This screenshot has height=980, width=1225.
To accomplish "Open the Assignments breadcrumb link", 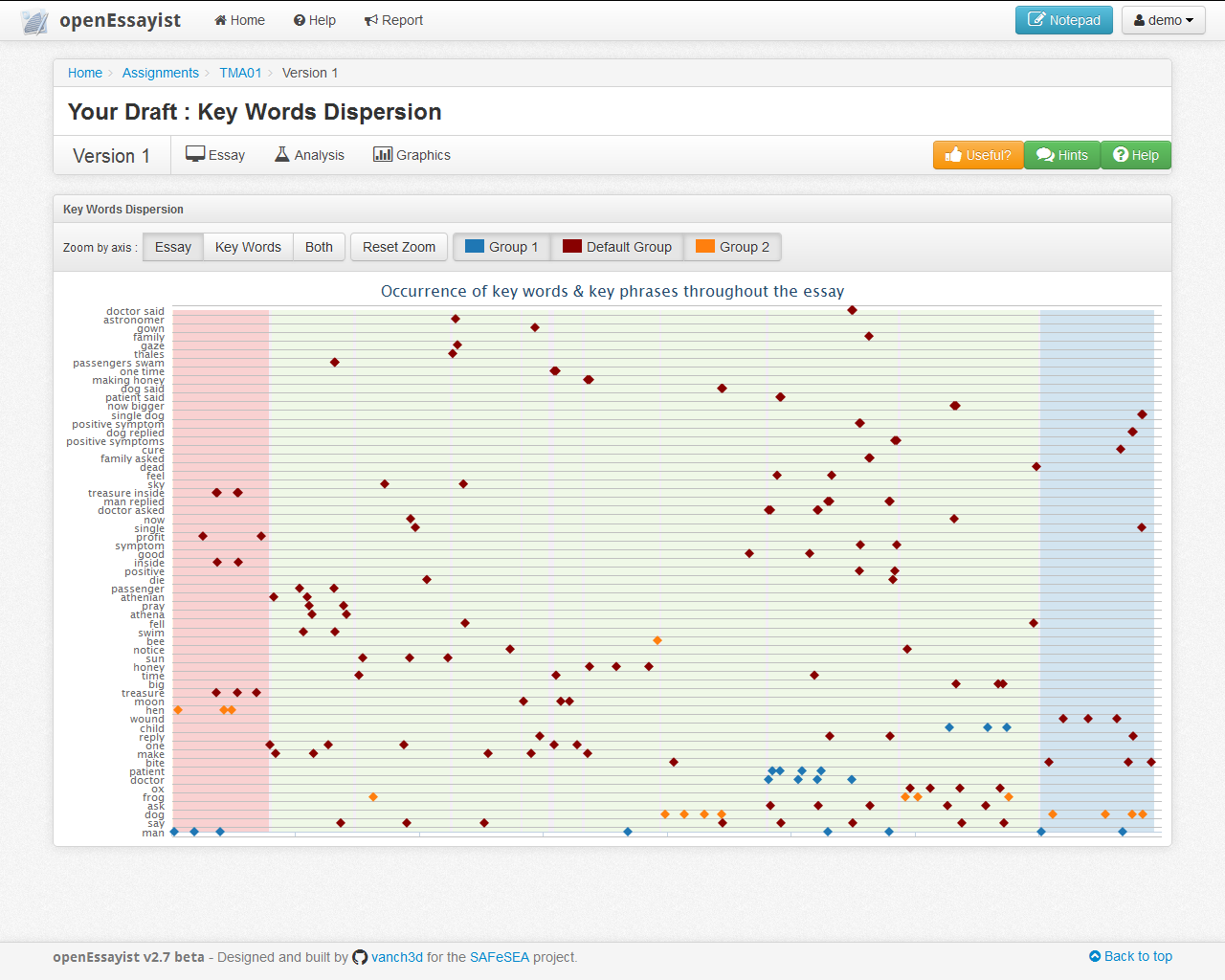I will 160,73.
